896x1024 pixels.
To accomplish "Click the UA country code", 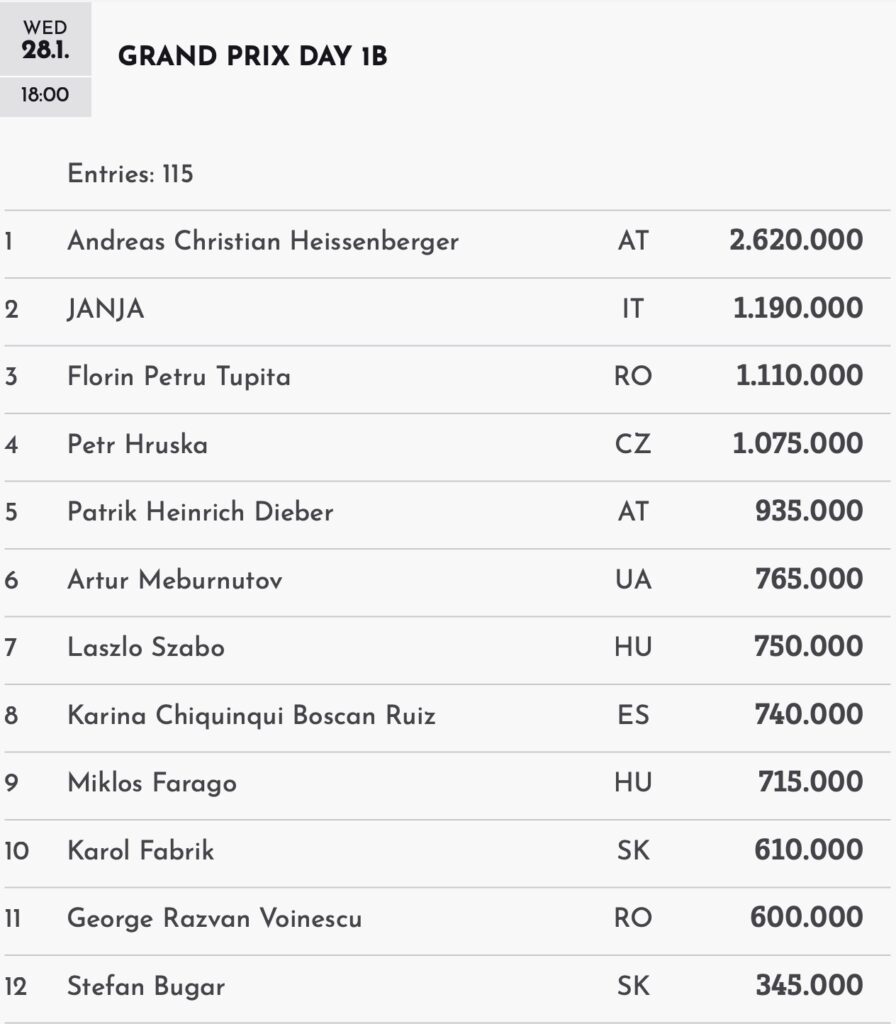I will coord(633,580).
